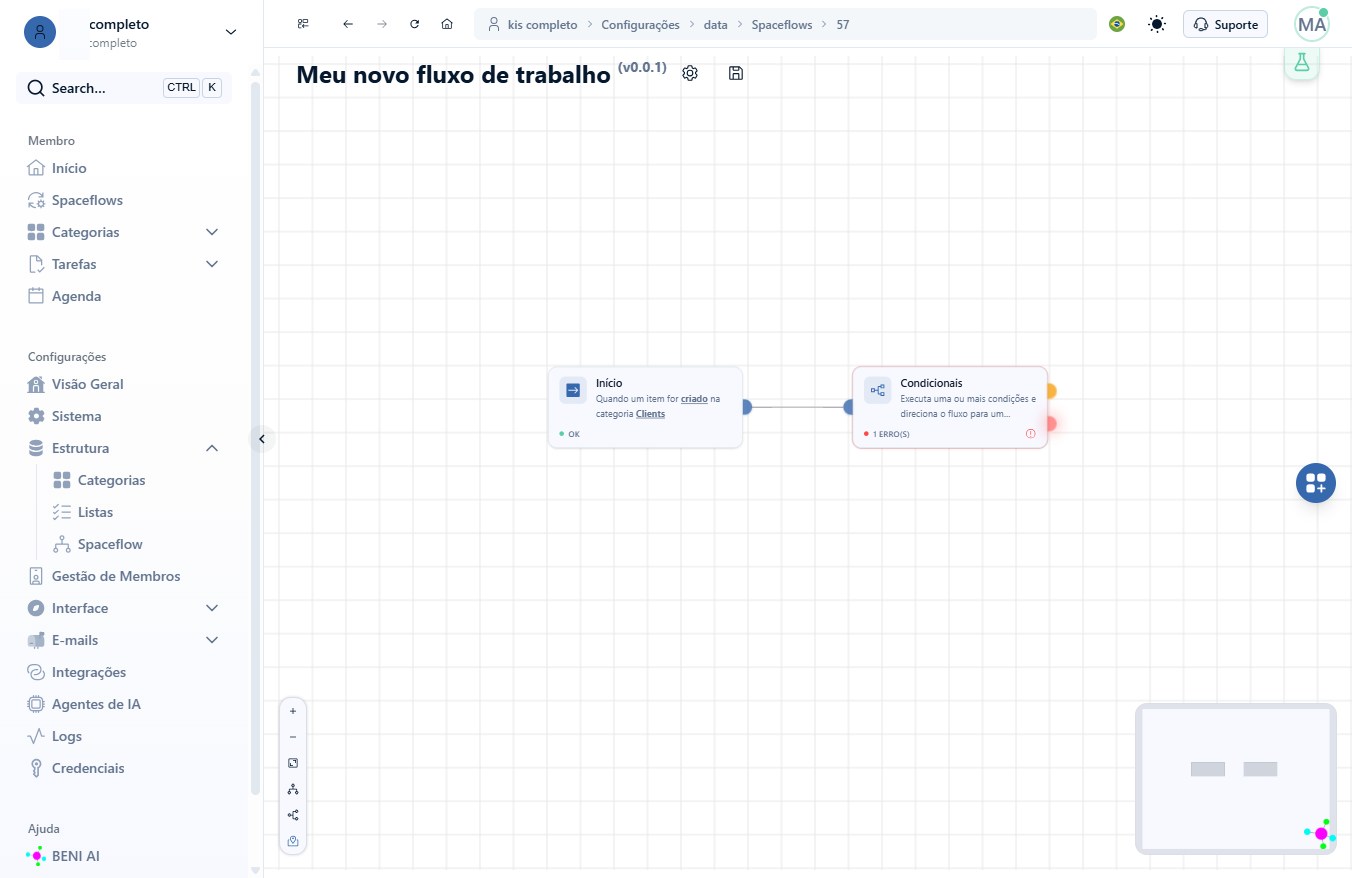Collapse the sidebar with the arrow handle
This screenshot has width=1352, height=878.
coord(262,439)
